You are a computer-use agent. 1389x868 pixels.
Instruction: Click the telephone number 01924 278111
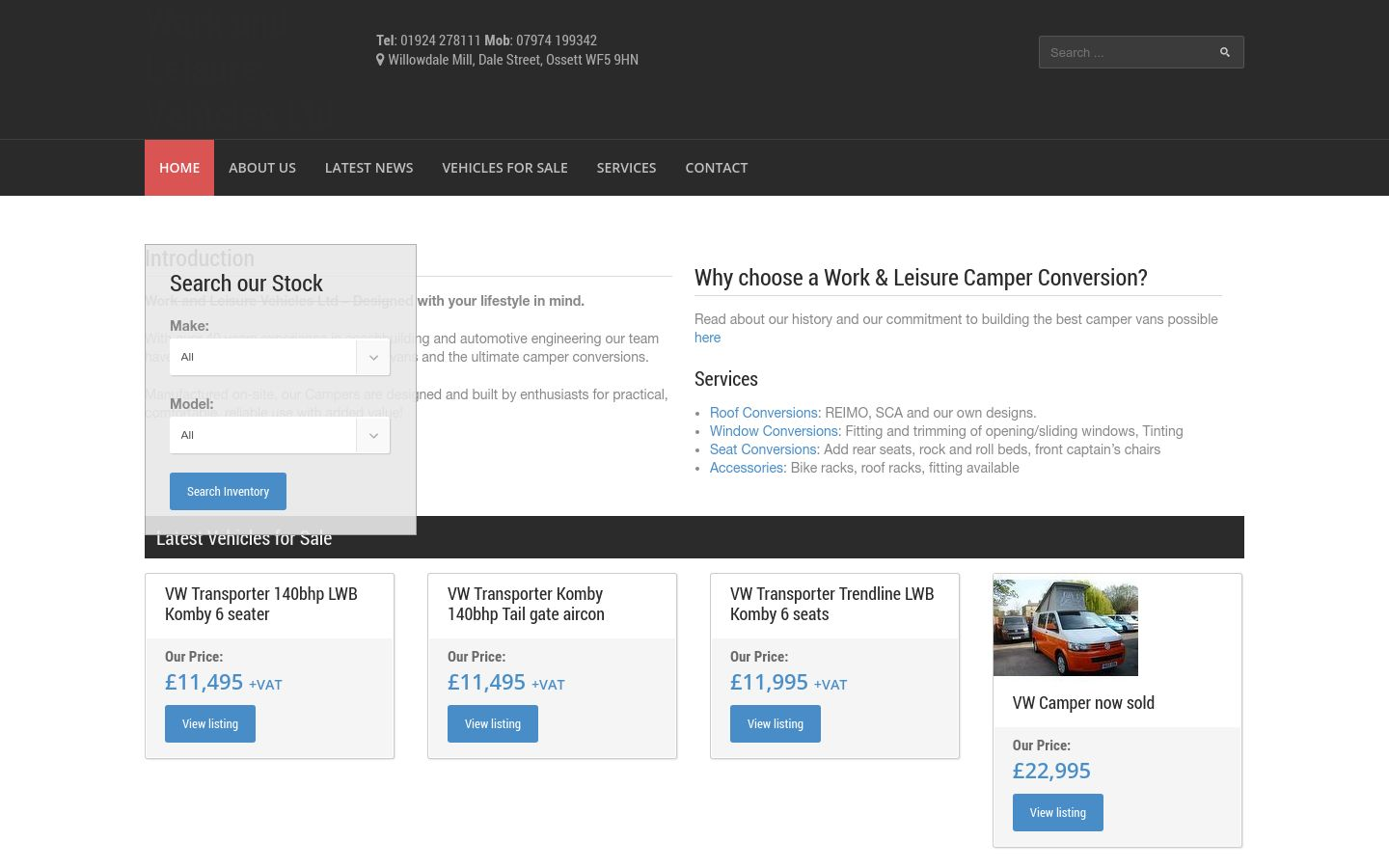(x=440, y=41)
